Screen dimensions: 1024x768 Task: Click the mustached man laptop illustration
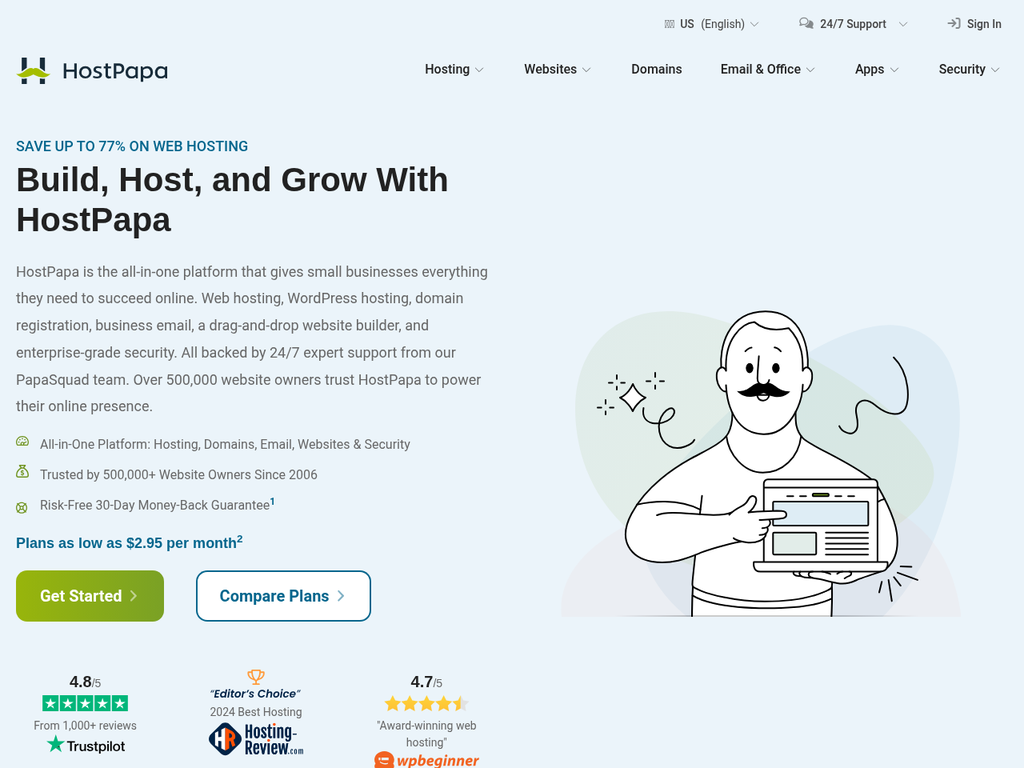[761, 464]
